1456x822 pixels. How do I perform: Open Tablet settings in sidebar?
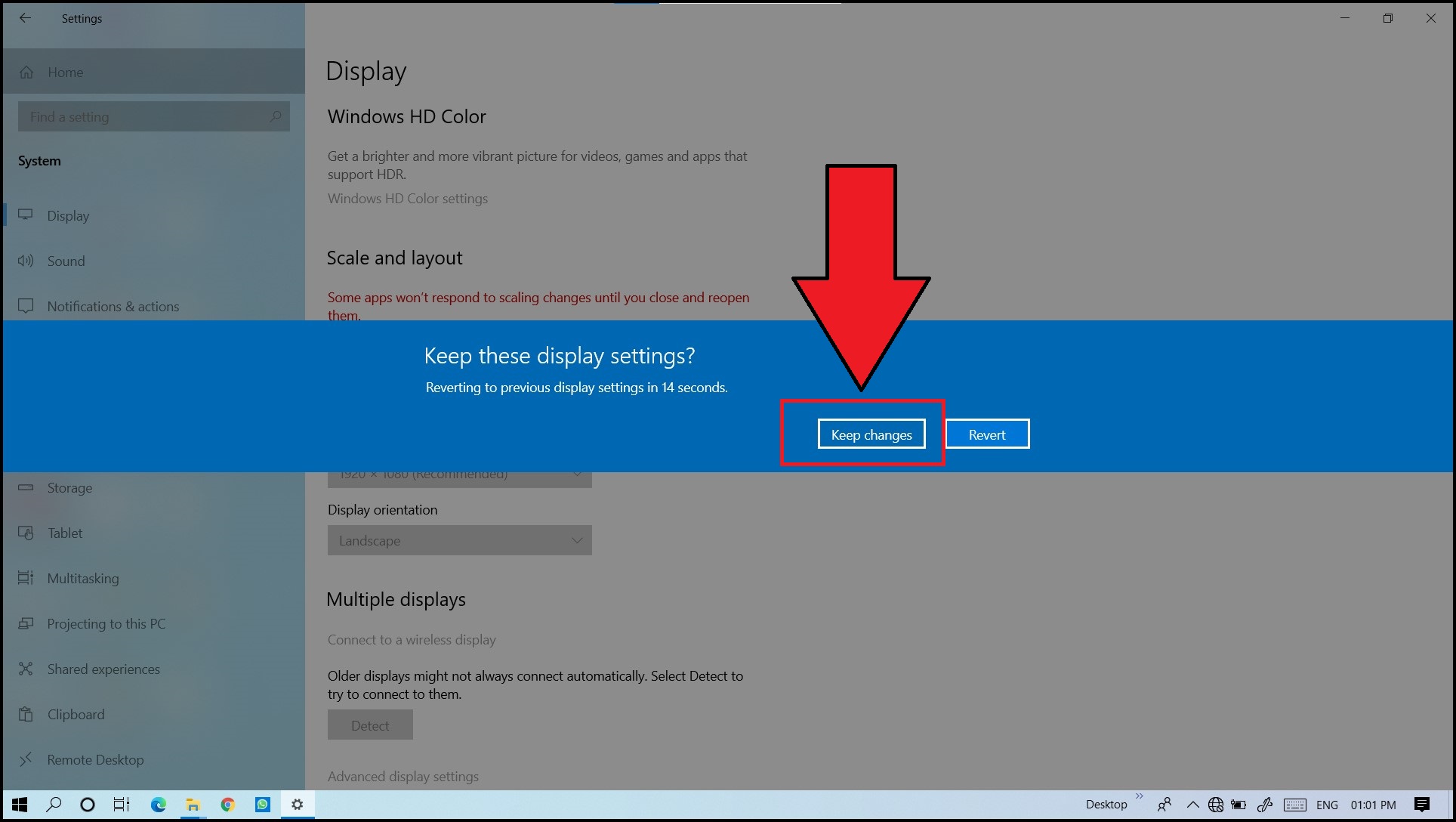pyautogui.click(x=65, y=533)
